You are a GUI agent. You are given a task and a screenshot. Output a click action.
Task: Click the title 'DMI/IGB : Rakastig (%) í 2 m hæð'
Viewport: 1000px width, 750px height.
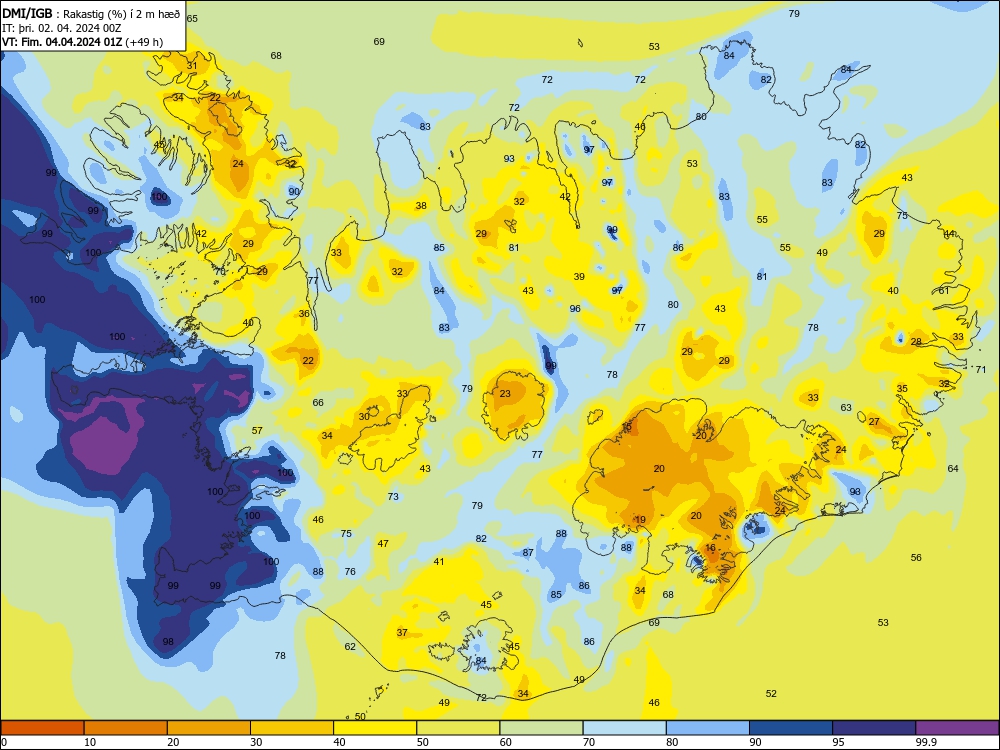tap(91, 13)
